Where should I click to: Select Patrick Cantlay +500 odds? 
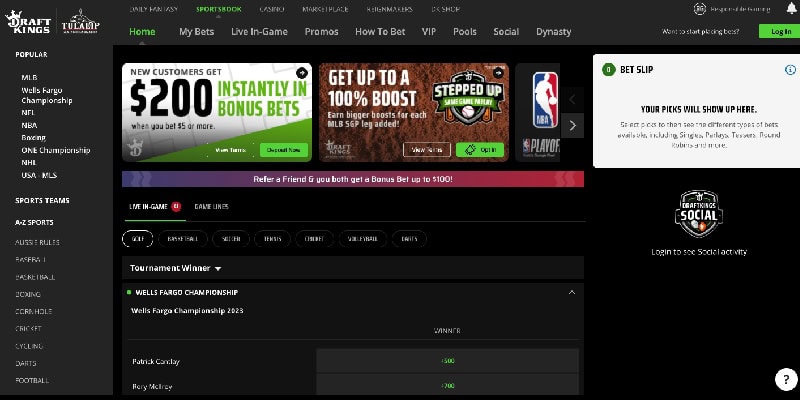point(447,361)
